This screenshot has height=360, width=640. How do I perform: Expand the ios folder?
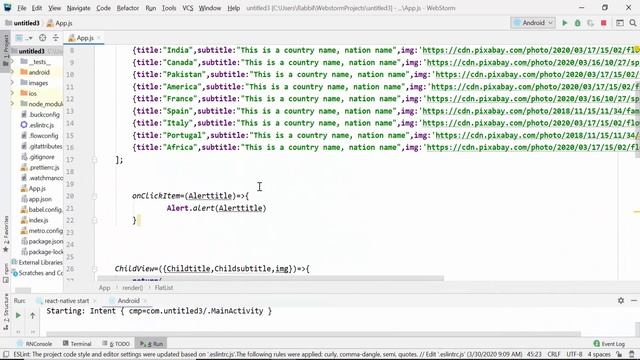[x=12, y=93]
